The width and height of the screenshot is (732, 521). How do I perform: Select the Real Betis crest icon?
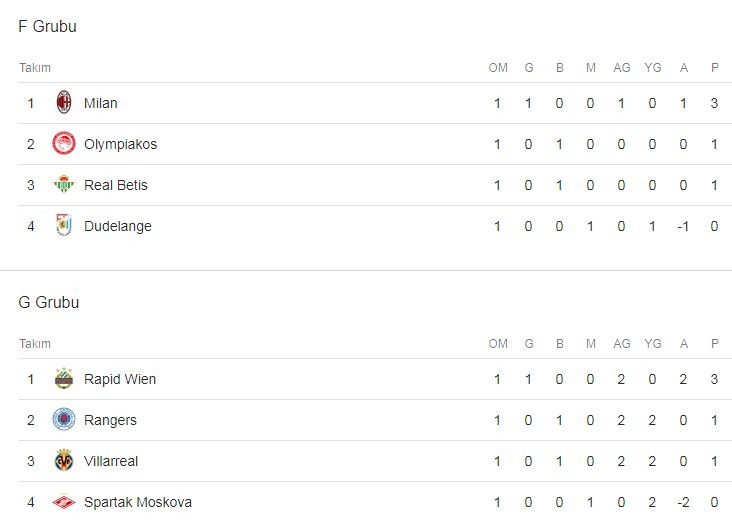point(64,185)
